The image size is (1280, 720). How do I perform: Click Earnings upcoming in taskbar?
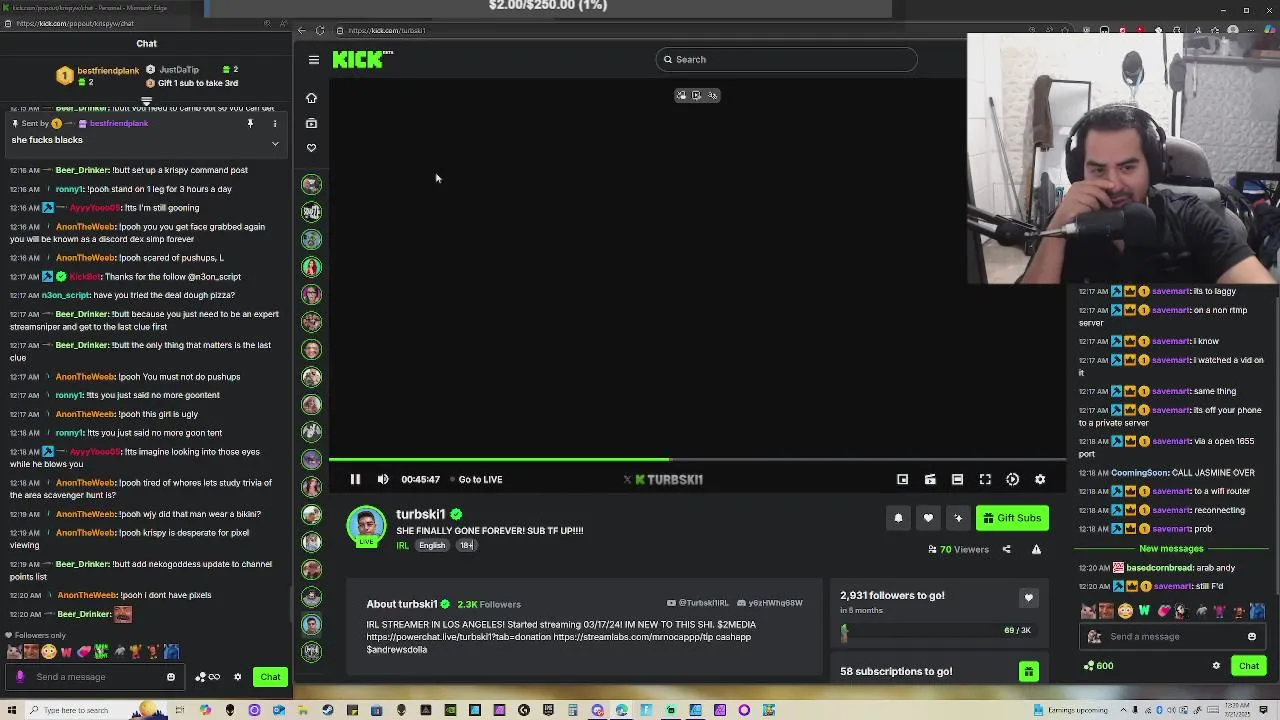tap(1070, 711)
